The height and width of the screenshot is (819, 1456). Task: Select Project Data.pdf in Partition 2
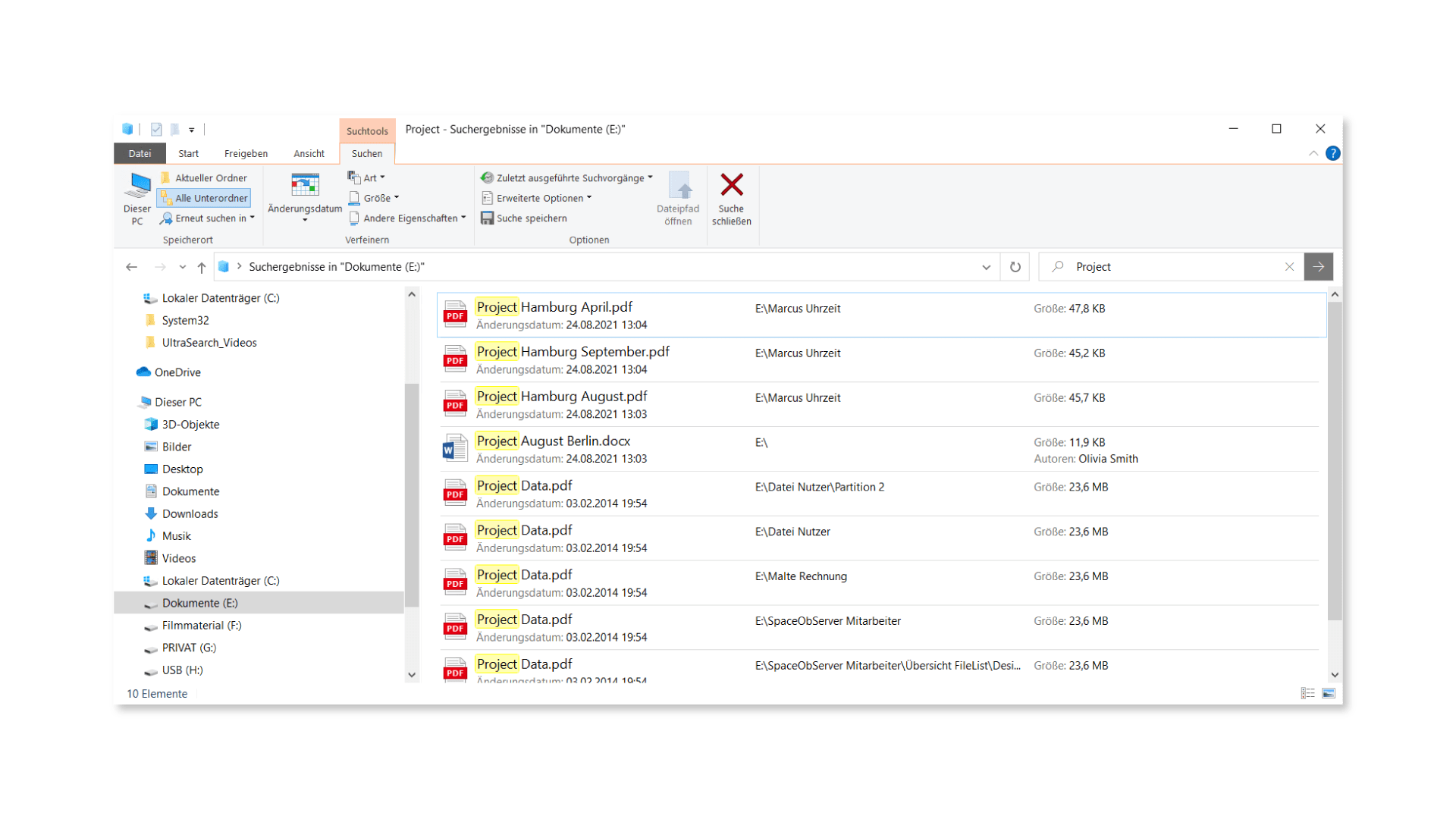880,494
